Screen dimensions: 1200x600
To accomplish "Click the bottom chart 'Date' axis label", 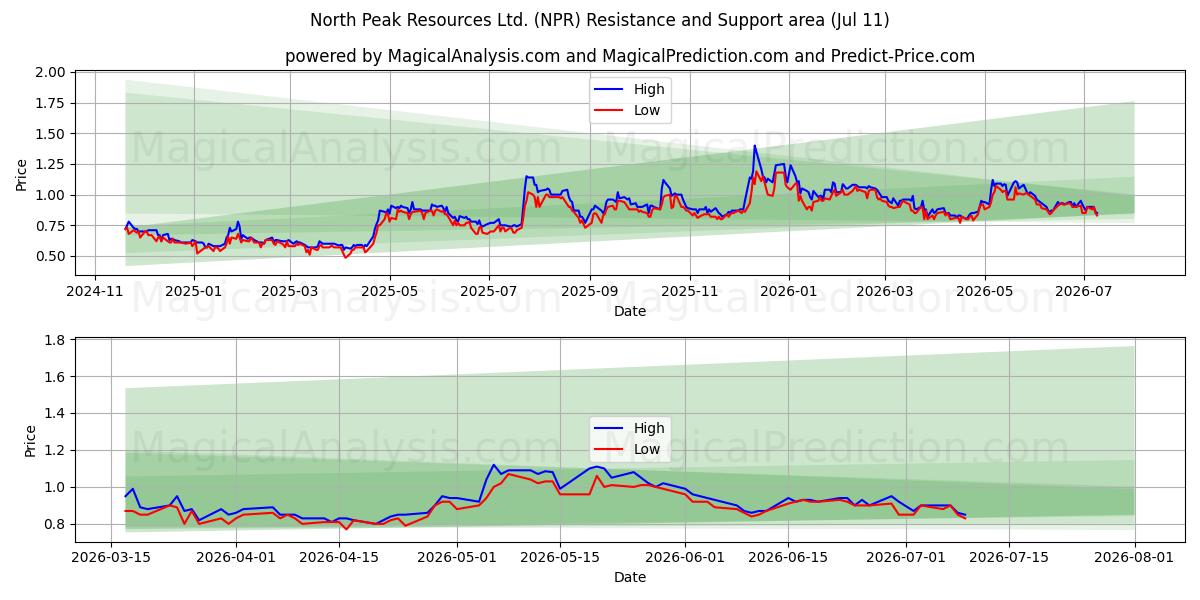I will click(x=630, y=577).
